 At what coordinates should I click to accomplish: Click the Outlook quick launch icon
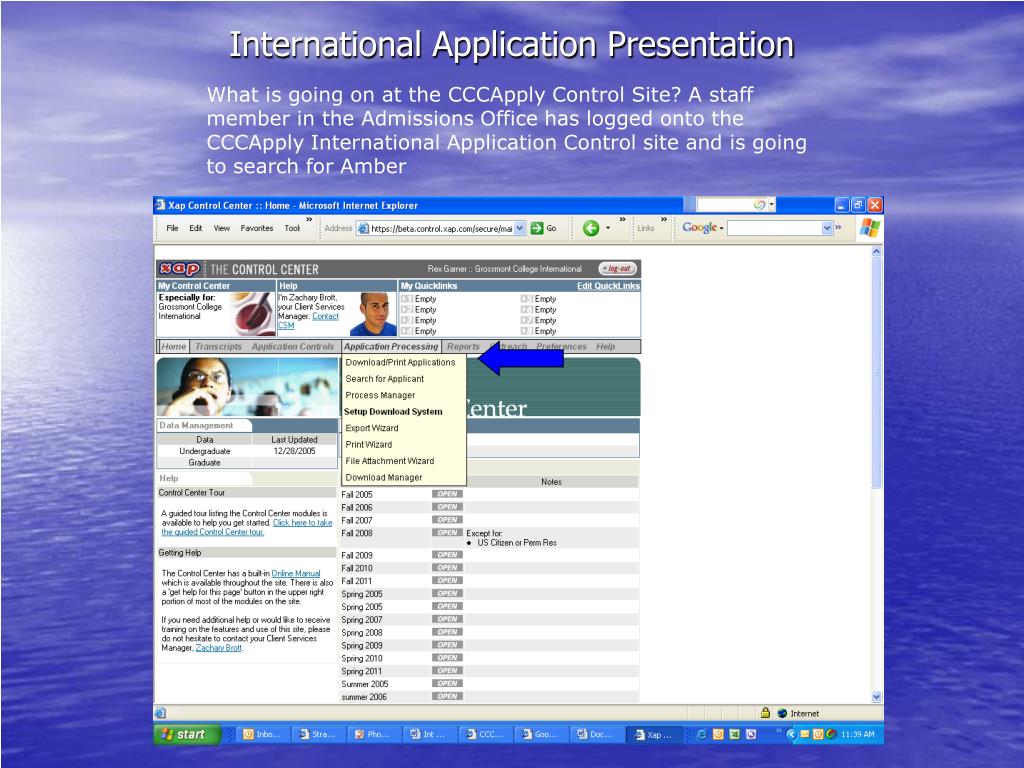tap(718, 734)
